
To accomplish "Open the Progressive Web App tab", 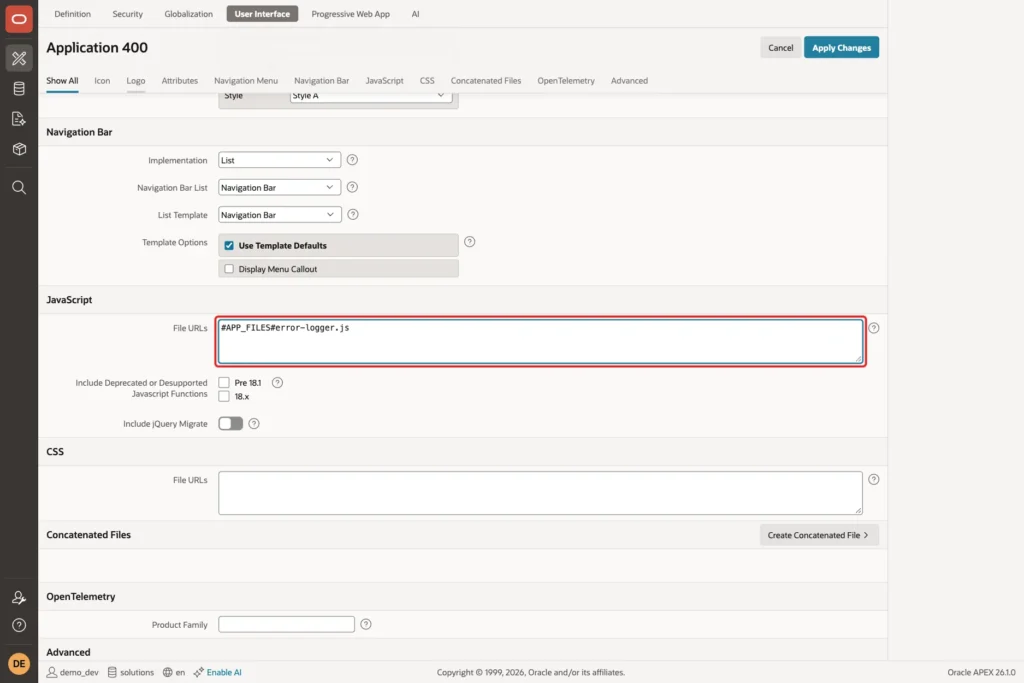I will coord(351,14).
